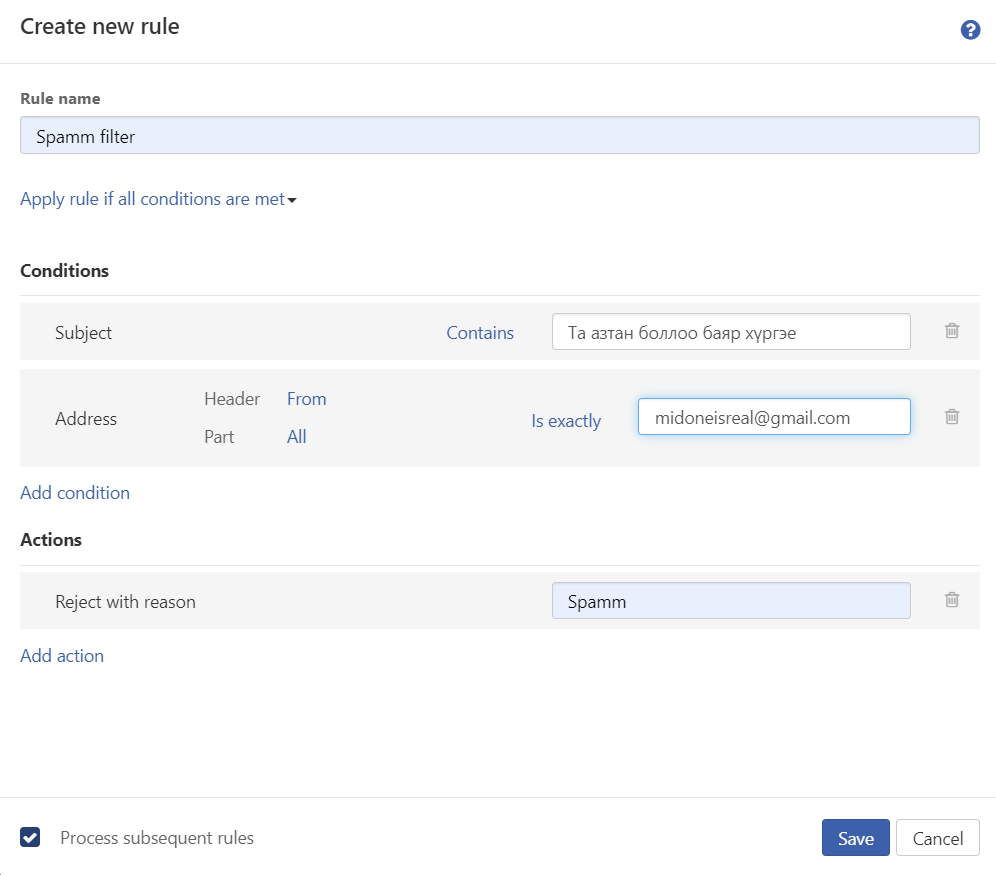
Task: Click the midoneisreal@gmail.com address field
Action: tap(774, 417)
